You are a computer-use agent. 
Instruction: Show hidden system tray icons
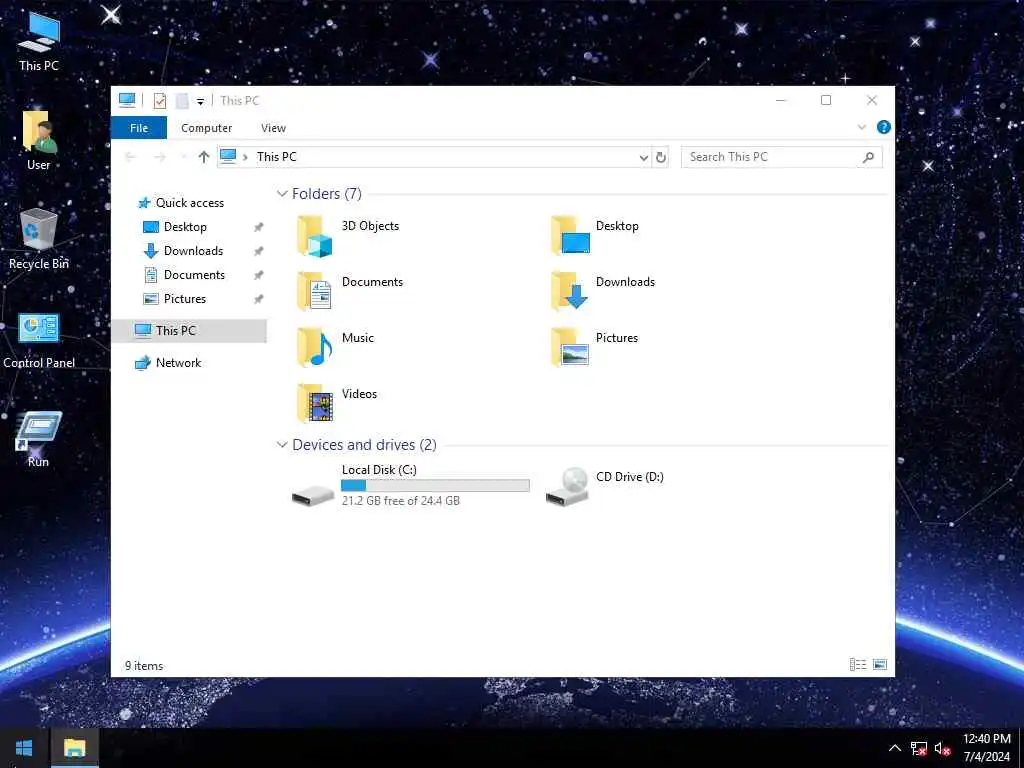coord(895,748)
